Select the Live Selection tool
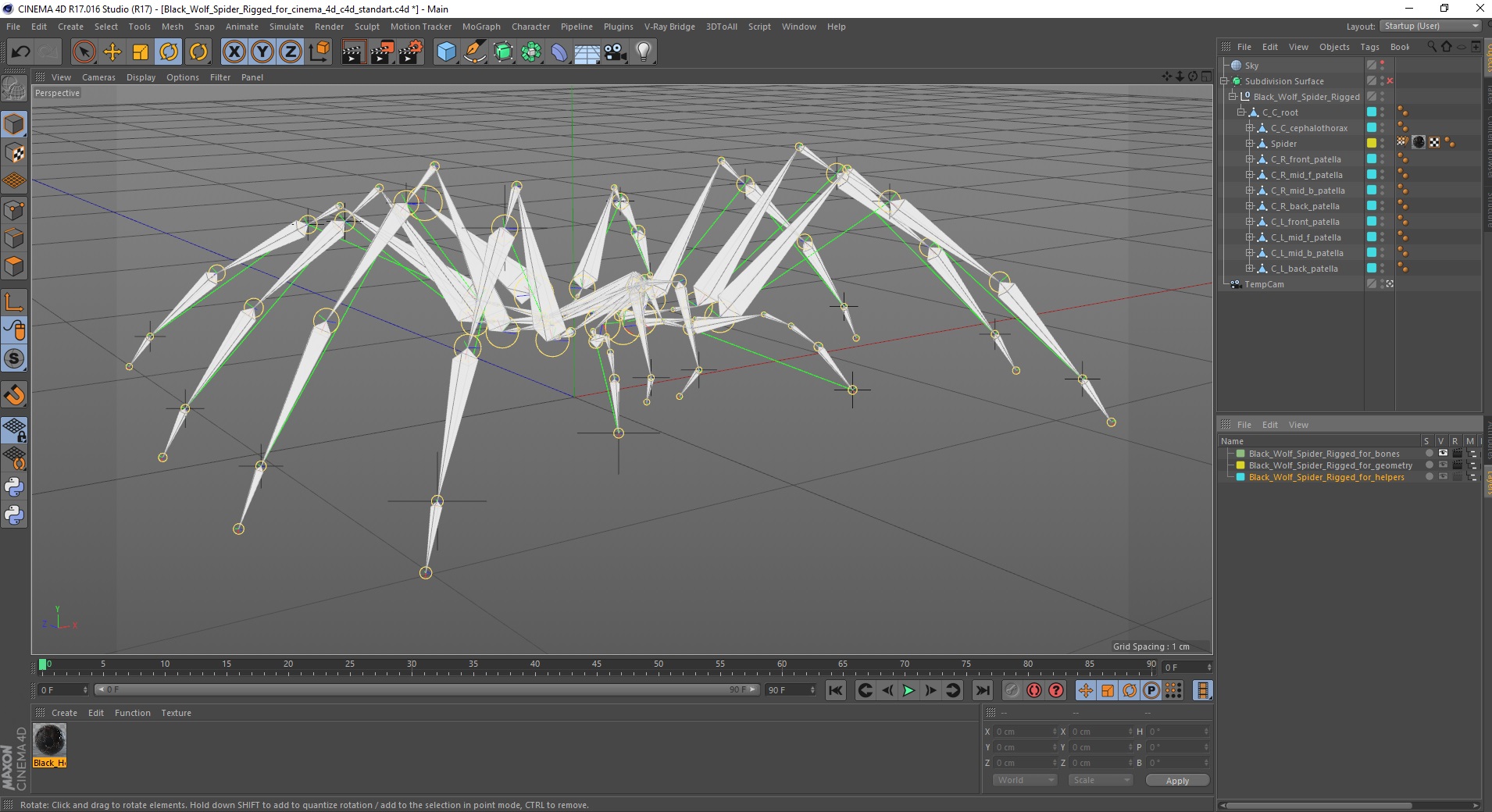 pos(84,52)
